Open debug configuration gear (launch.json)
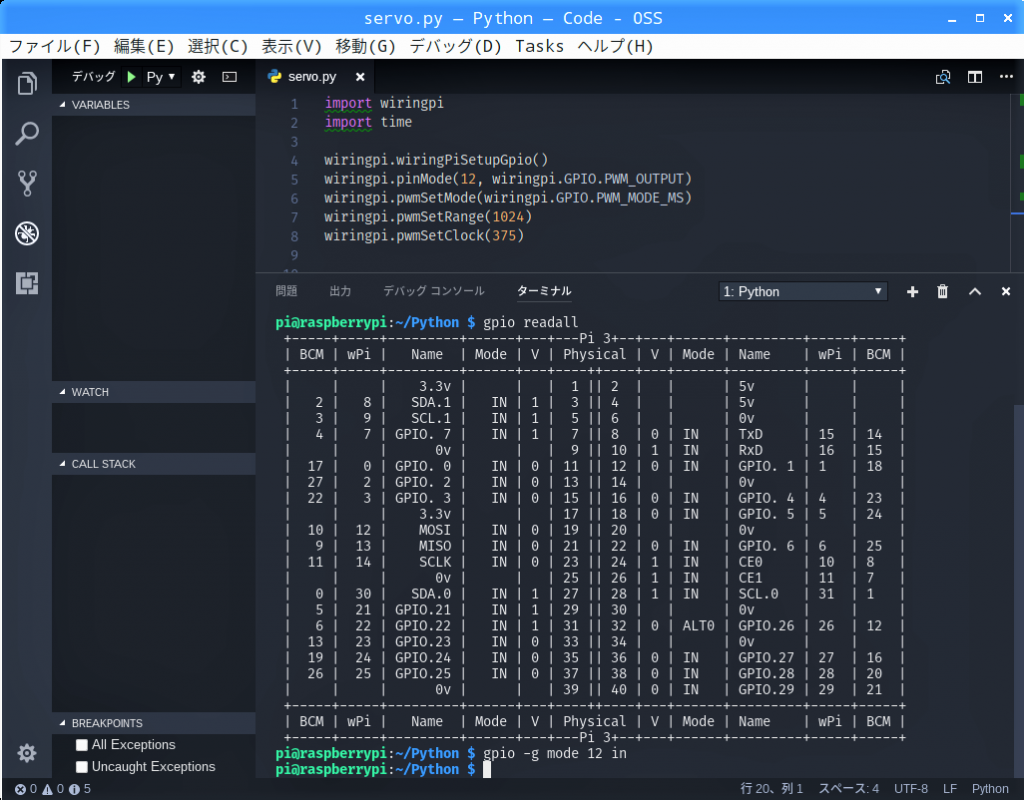Image resolution: width=1024 pixels, height=800 pixels. [198, 77]
